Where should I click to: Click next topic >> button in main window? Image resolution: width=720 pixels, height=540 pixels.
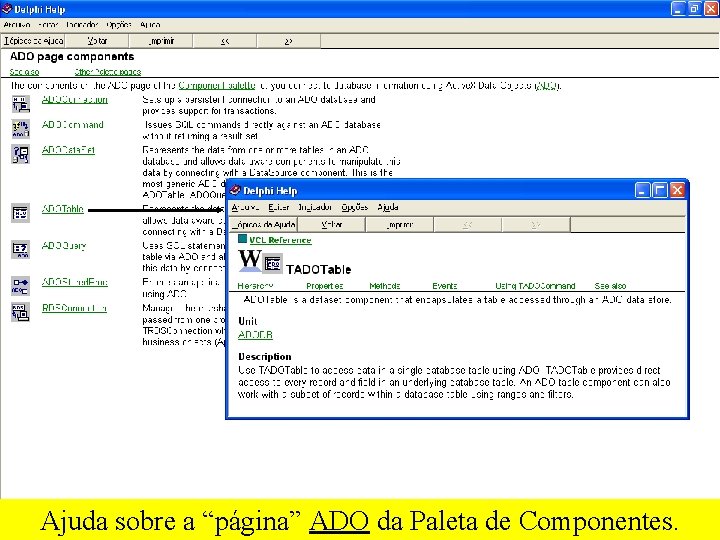point(288,41)
